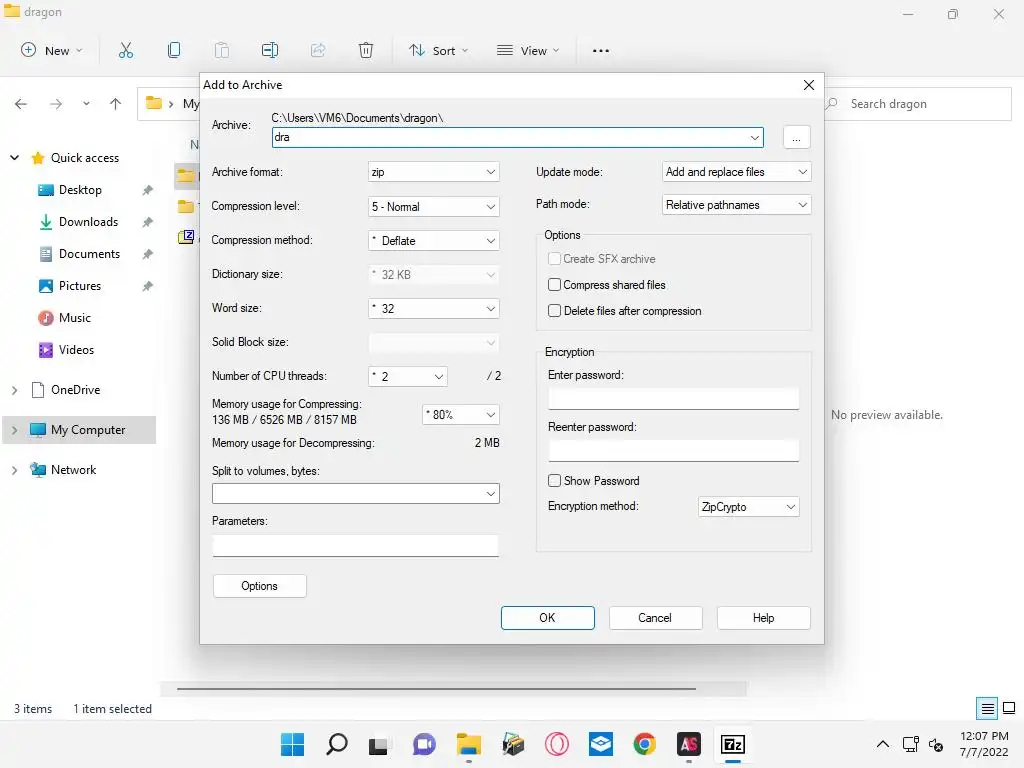Viewport: 1024px width, 768px height.
Task: Open the See more ellipsis menu in Explorer
Action: [x=600, y=50]
